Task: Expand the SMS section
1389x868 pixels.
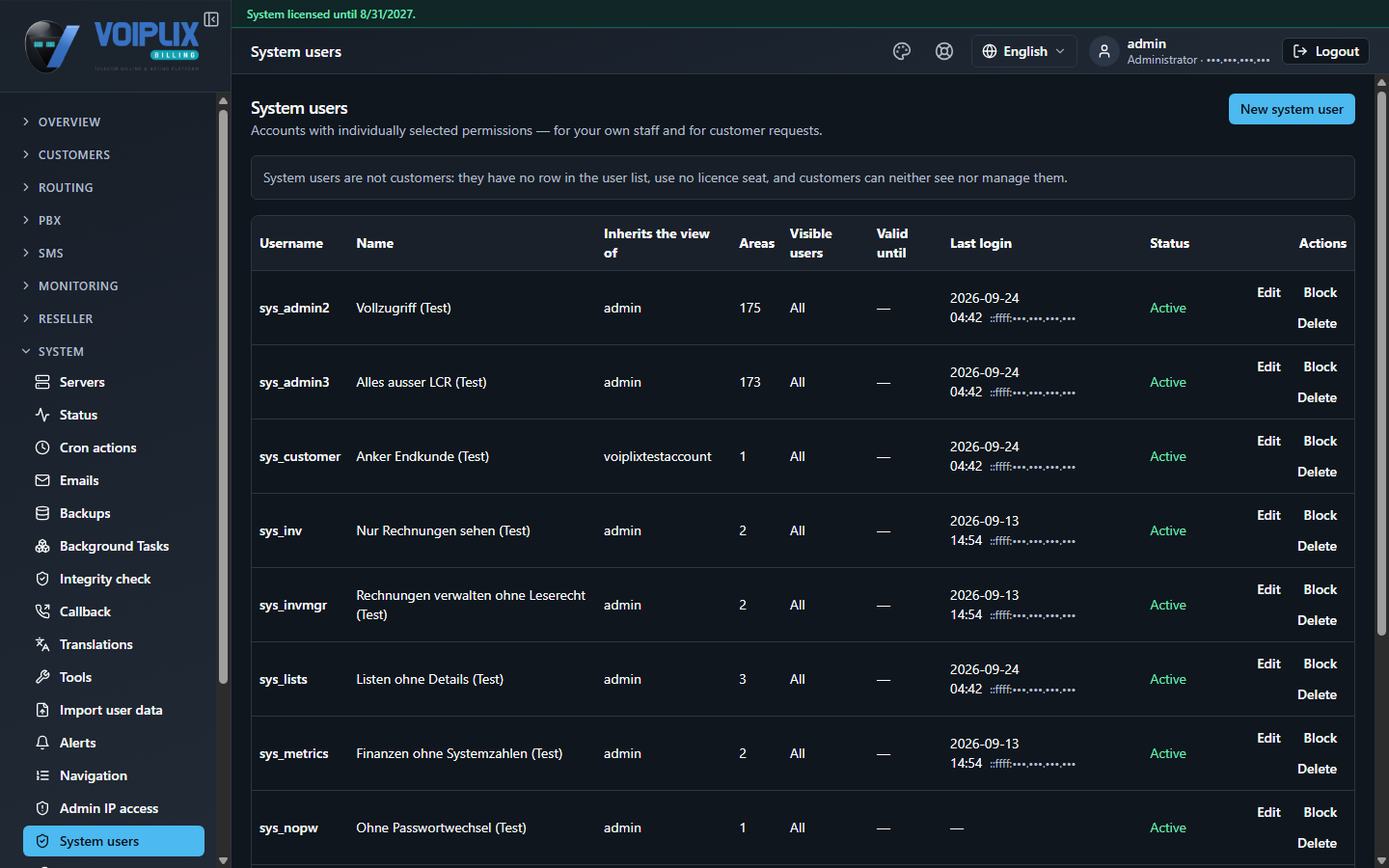Action: click(43, 253)
